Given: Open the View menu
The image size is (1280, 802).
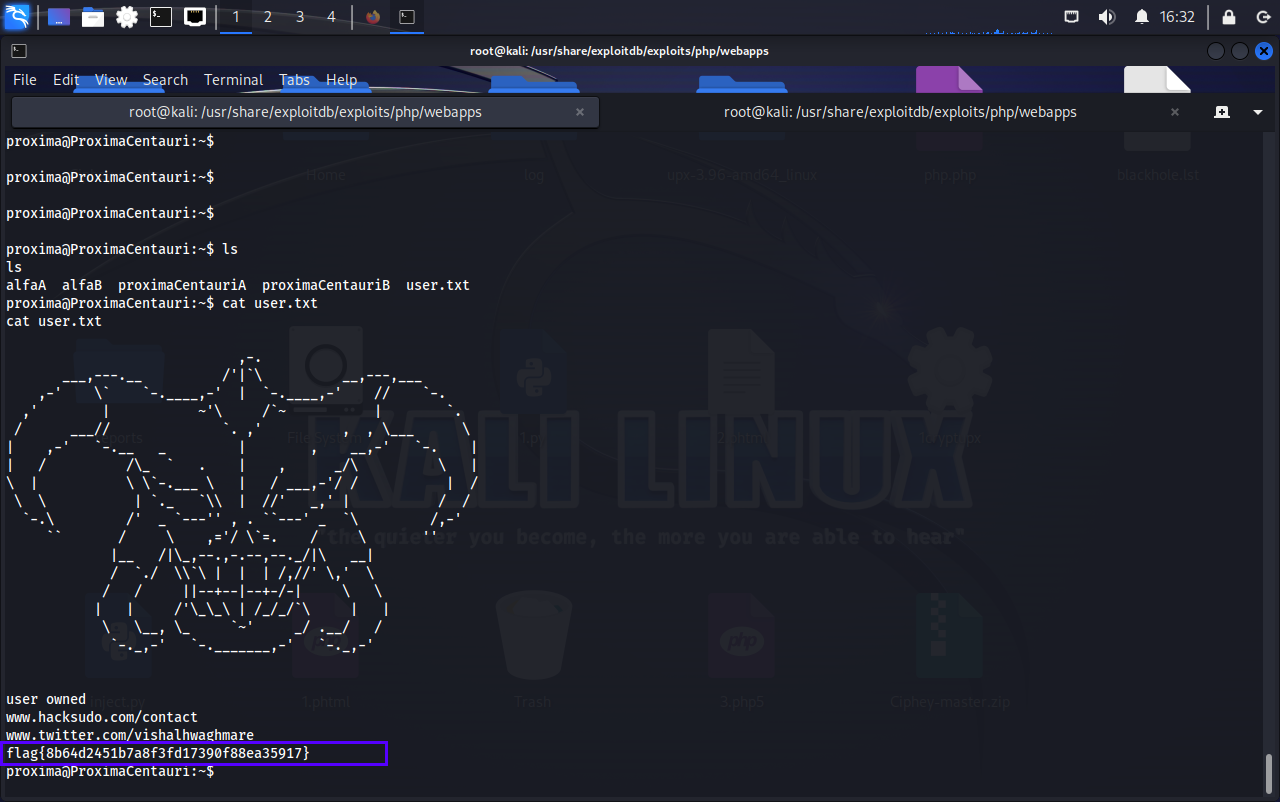Looking at the screenshot, I should 111,80.
